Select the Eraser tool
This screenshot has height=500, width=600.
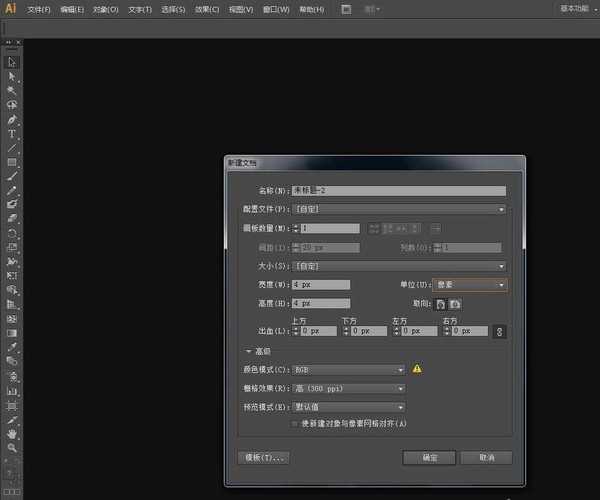pos(12,218)
